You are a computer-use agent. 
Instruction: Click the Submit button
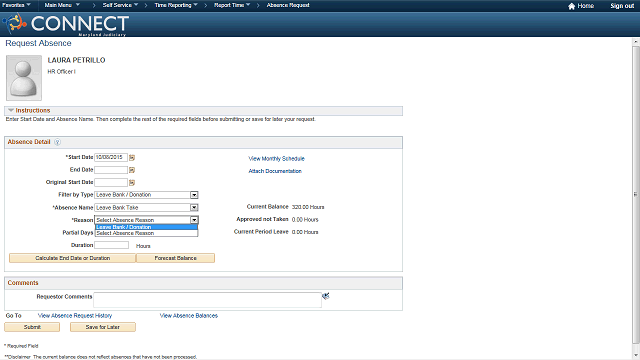point(32,327)
